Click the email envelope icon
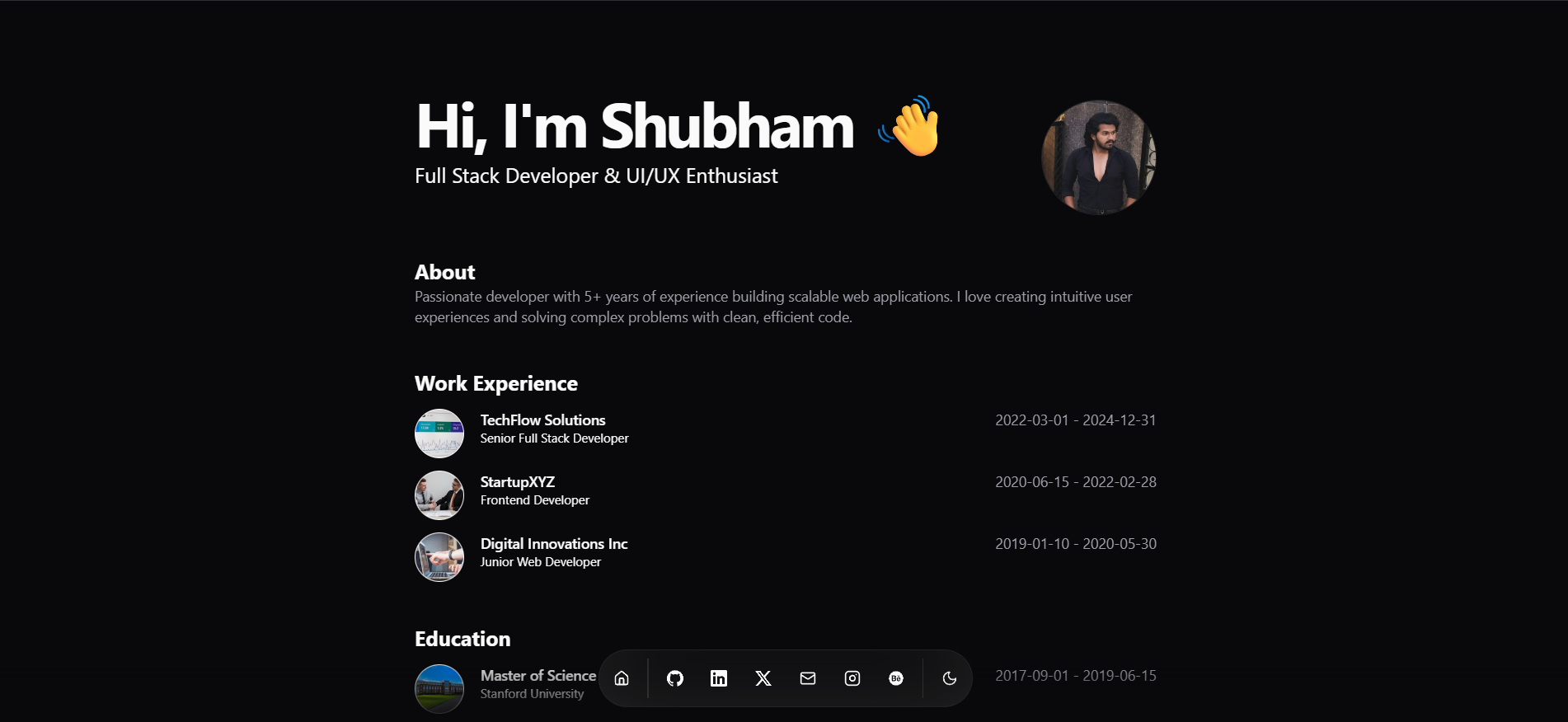Screen dimensions: 1568x722 (808, 678)
